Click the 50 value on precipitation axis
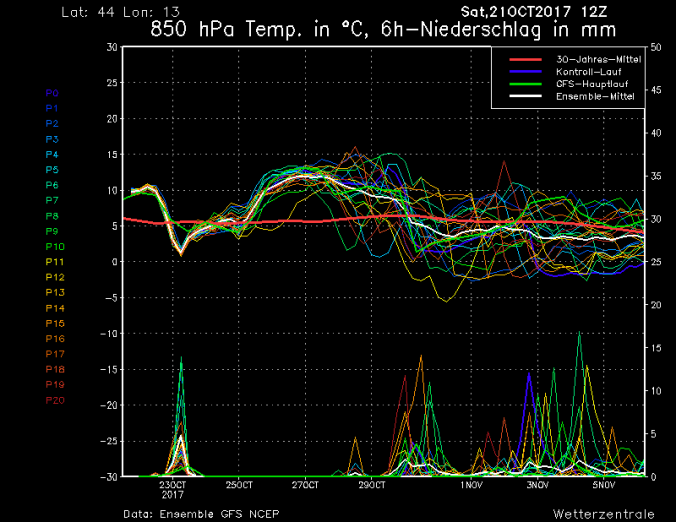Screen dimensions: 676x522 [x=655, y=47]
